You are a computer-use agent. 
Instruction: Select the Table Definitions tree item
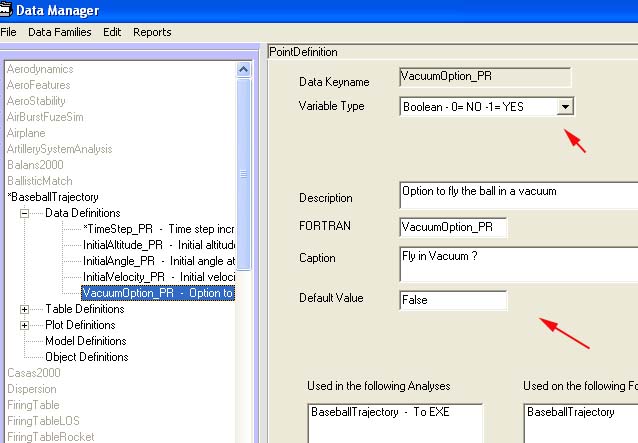[x=85, y=309]
